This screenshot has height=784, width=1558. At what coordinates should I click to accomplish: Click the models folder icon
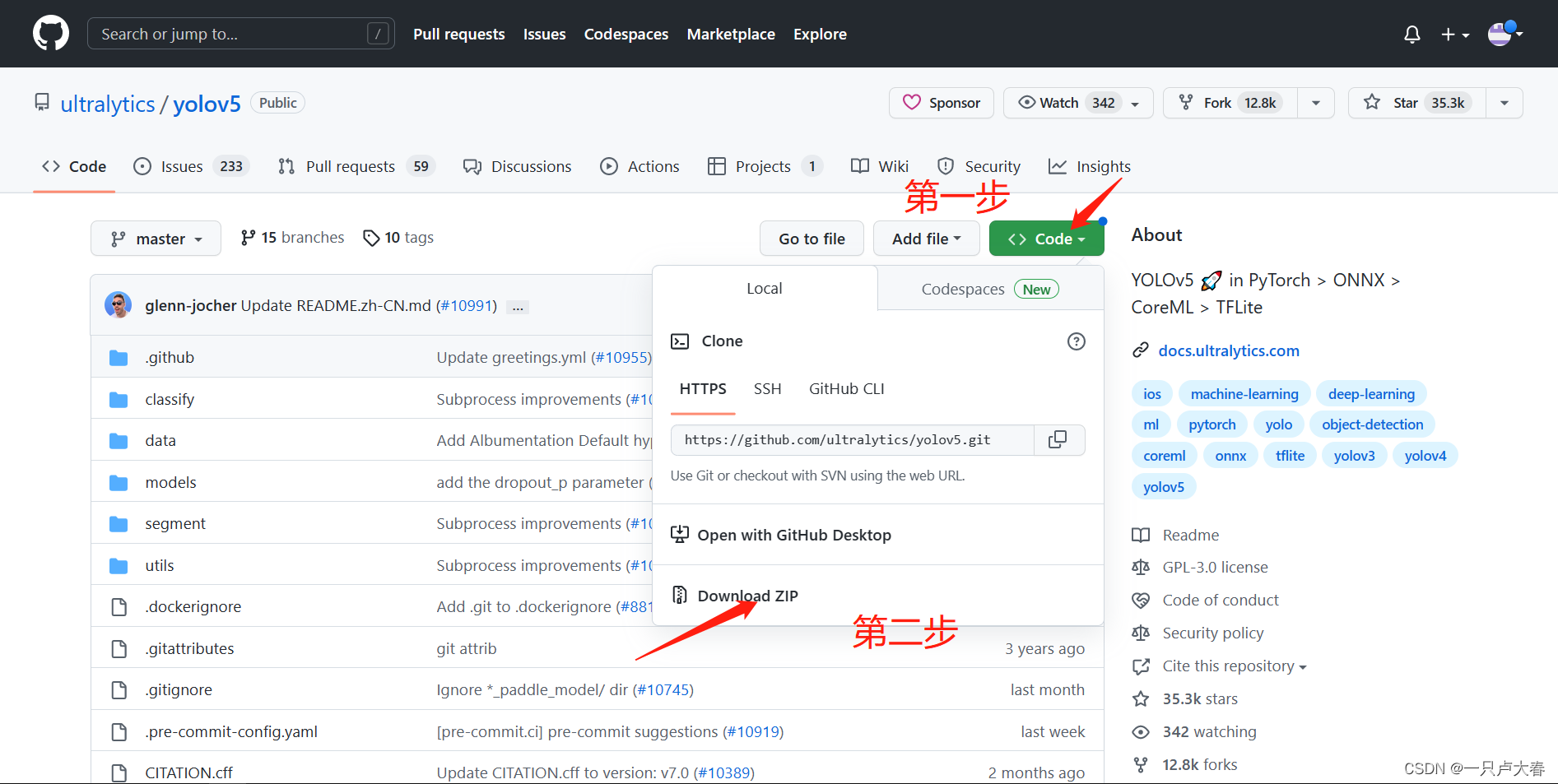119,483
